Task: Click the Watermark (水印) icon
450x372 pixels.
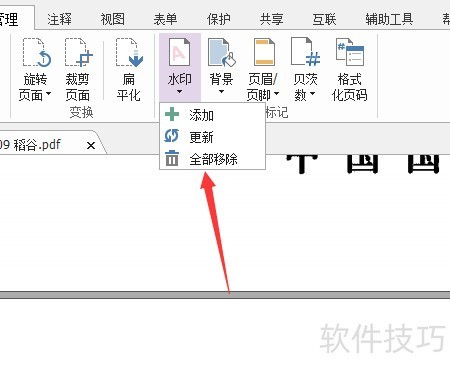Action: click(x=180, y=52)
